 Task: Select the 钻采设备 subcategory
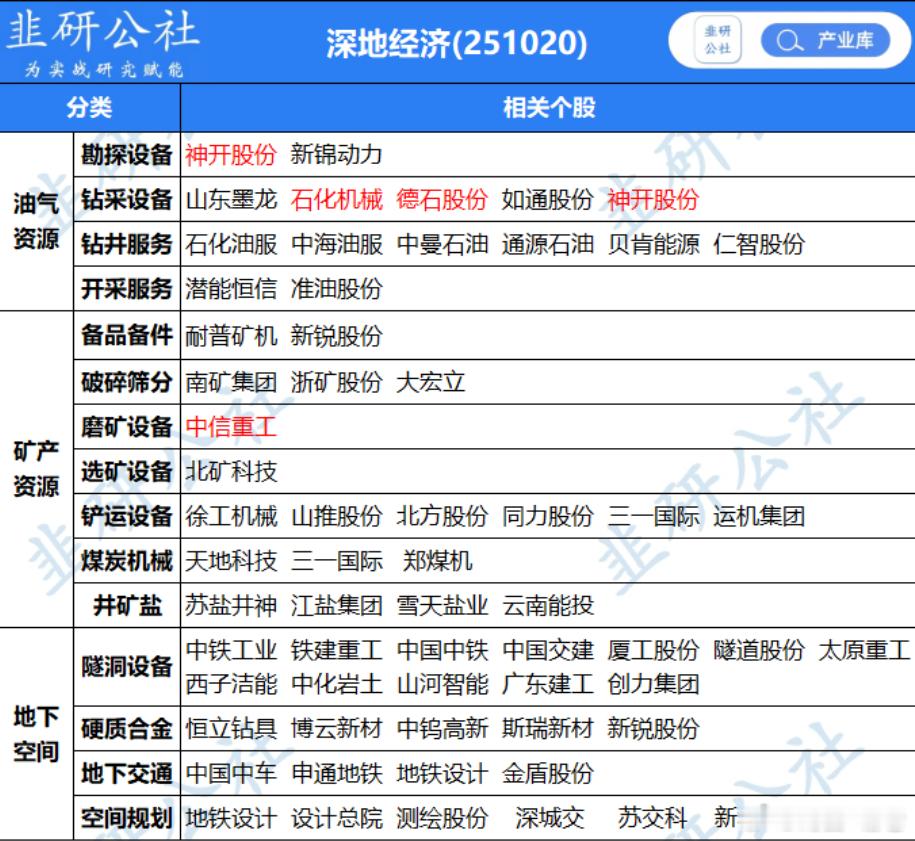[127, 200]
